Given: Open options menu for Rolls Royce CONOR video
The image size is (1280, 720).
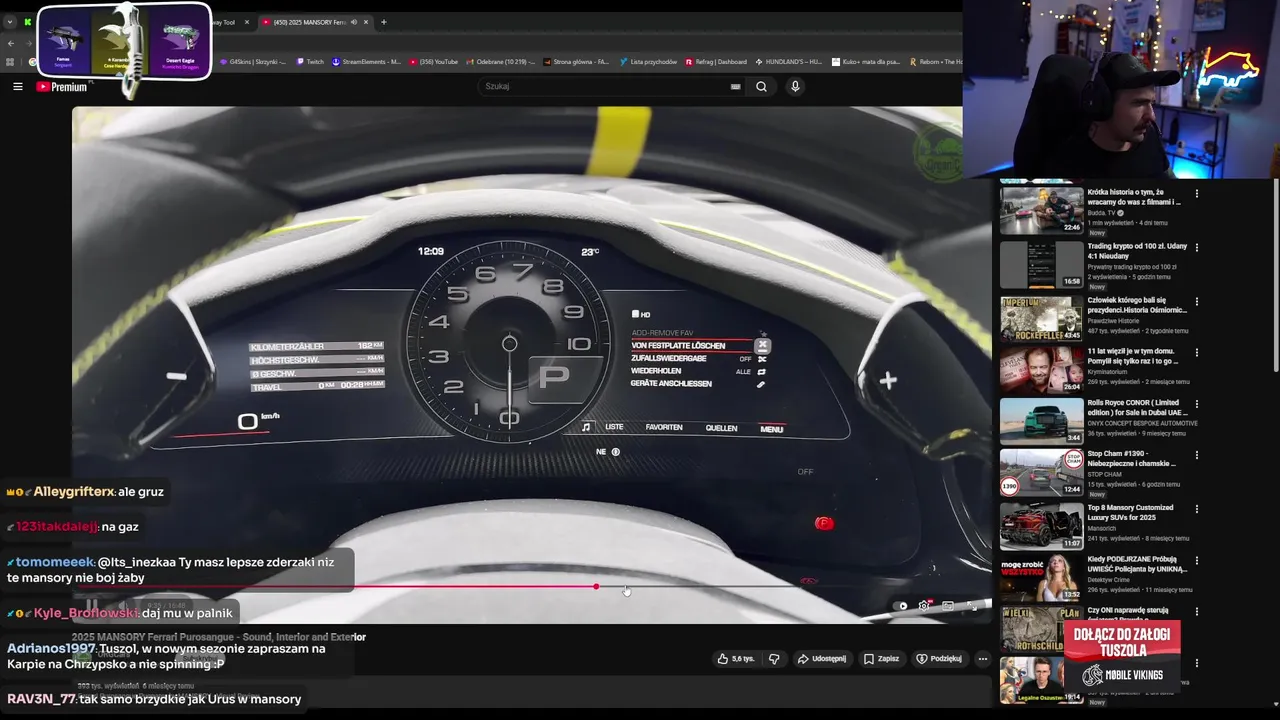Looking at the screenshot, I should [1196, 404].
